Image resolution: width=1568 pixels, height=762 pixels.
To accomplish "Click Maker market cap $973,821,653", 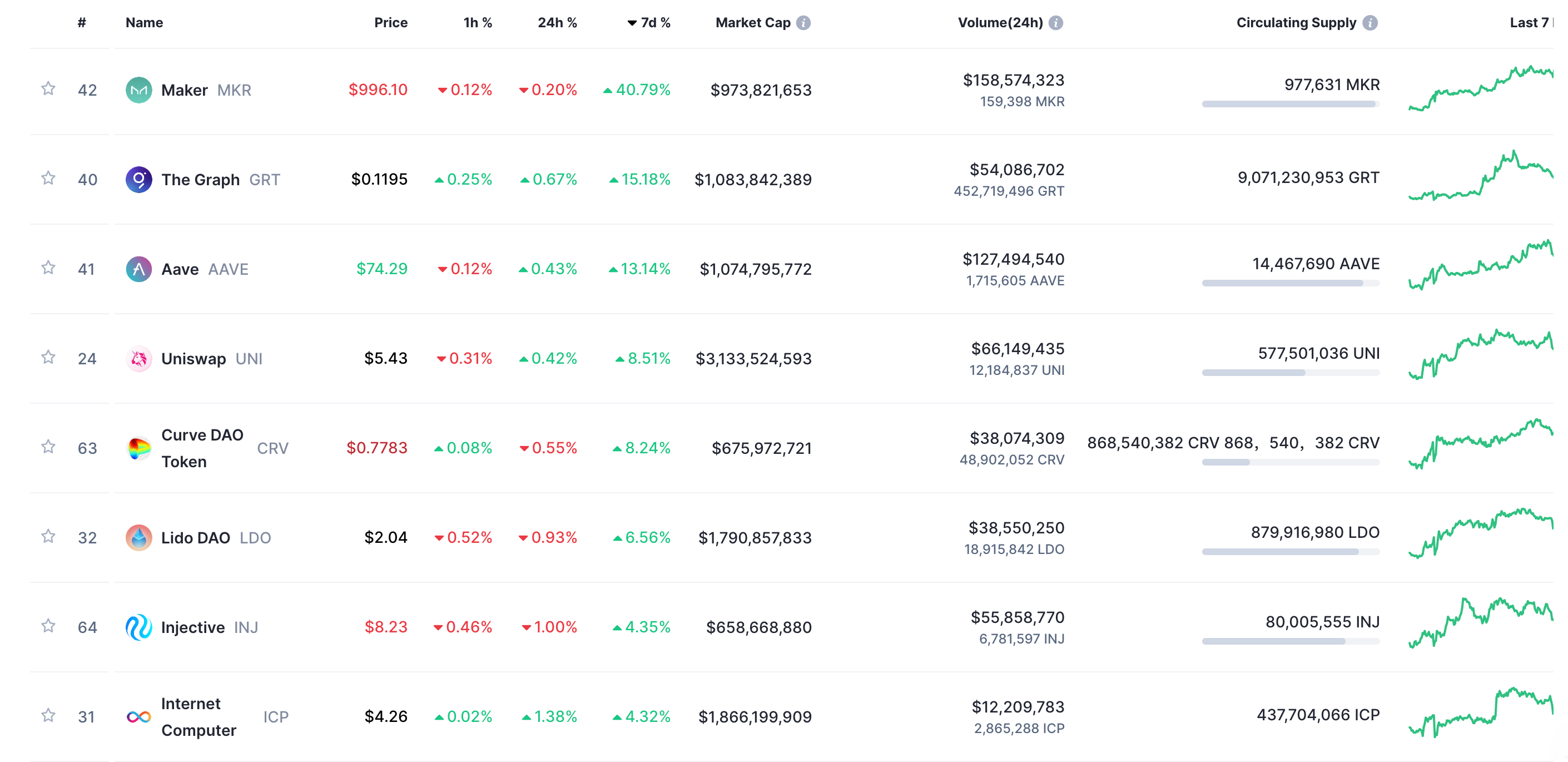I will coord(761,90).
